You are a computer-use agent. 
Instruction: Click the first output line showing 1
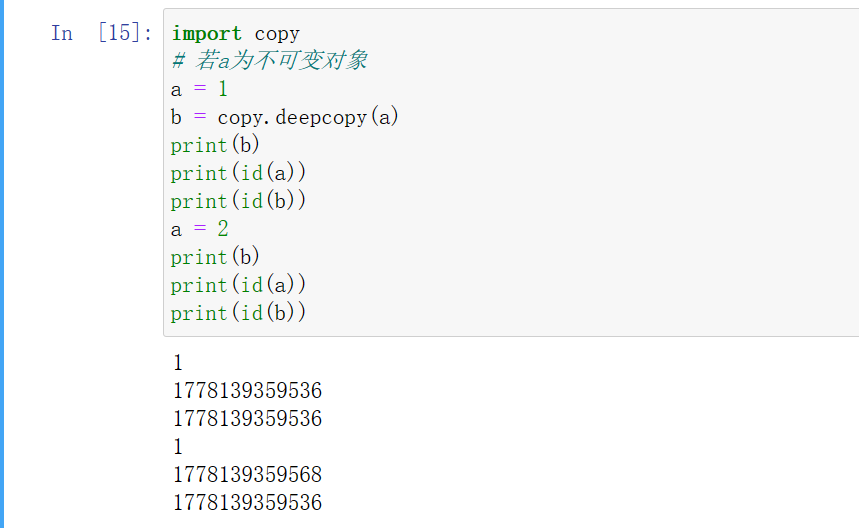pos(179,363)
